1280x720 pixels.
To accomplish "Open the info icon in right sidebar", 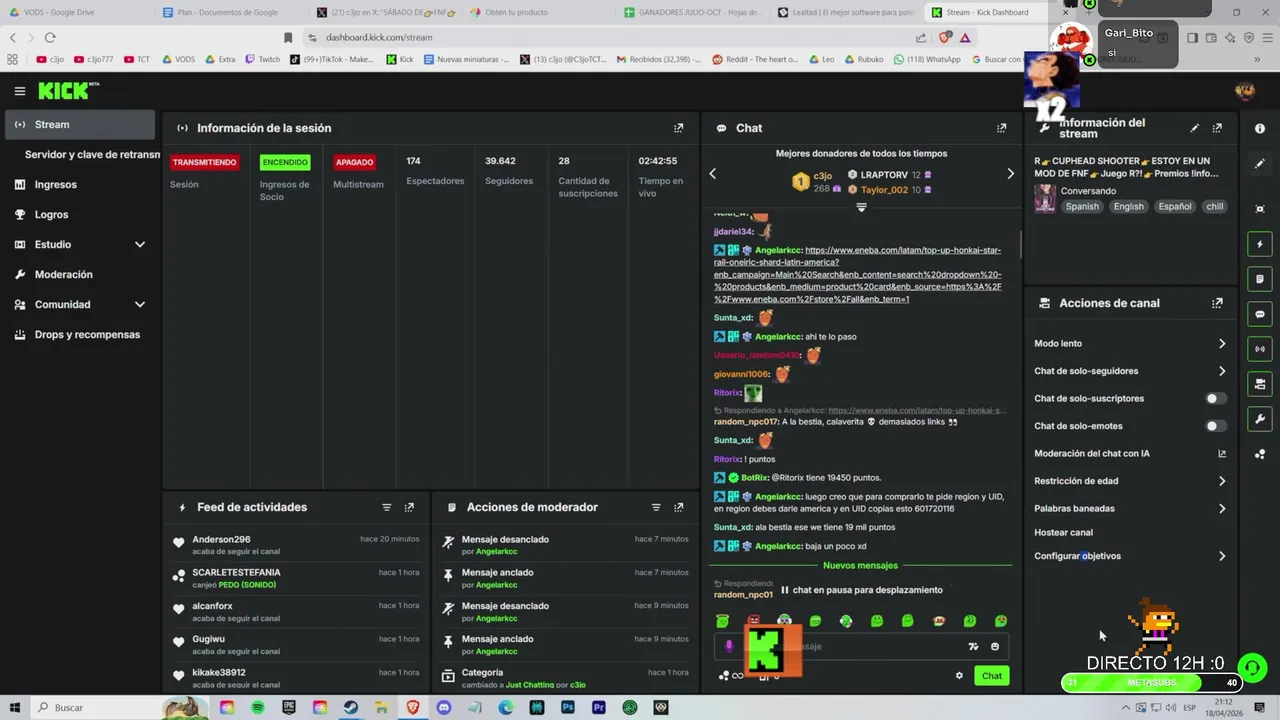I will point(1260,129).
